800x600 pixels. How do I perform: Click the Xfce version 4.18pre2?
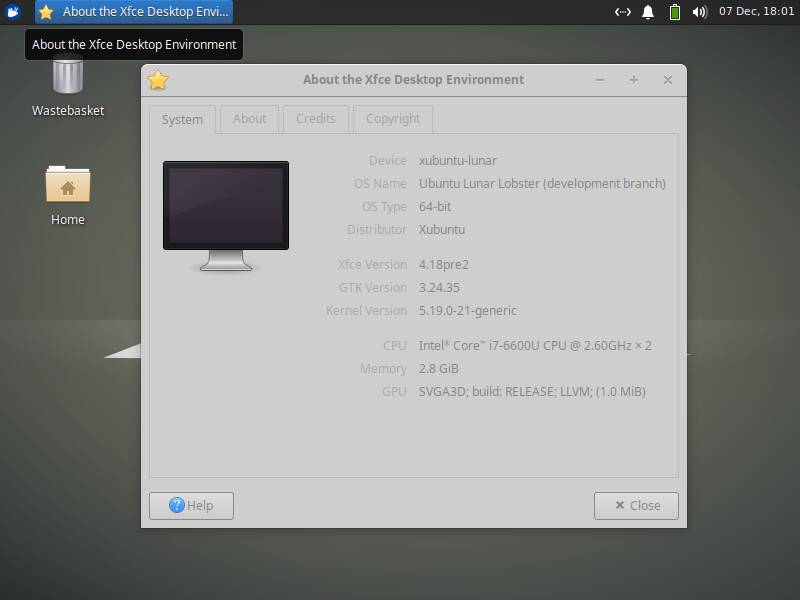click(443, 265)
